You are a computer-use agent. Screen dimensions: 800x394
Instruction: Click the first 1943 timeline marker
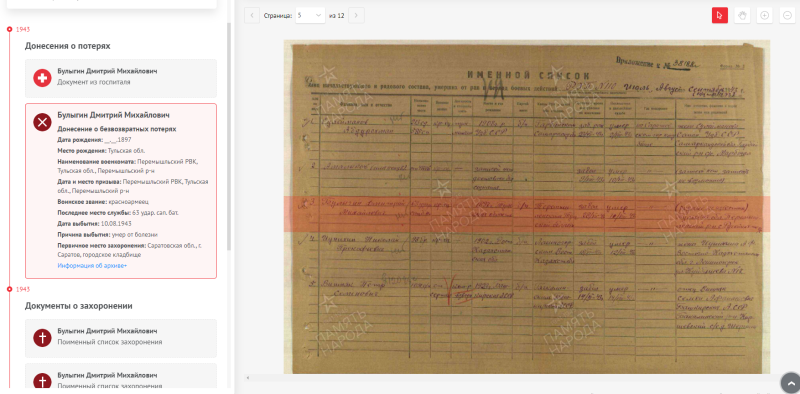point(9,29)
